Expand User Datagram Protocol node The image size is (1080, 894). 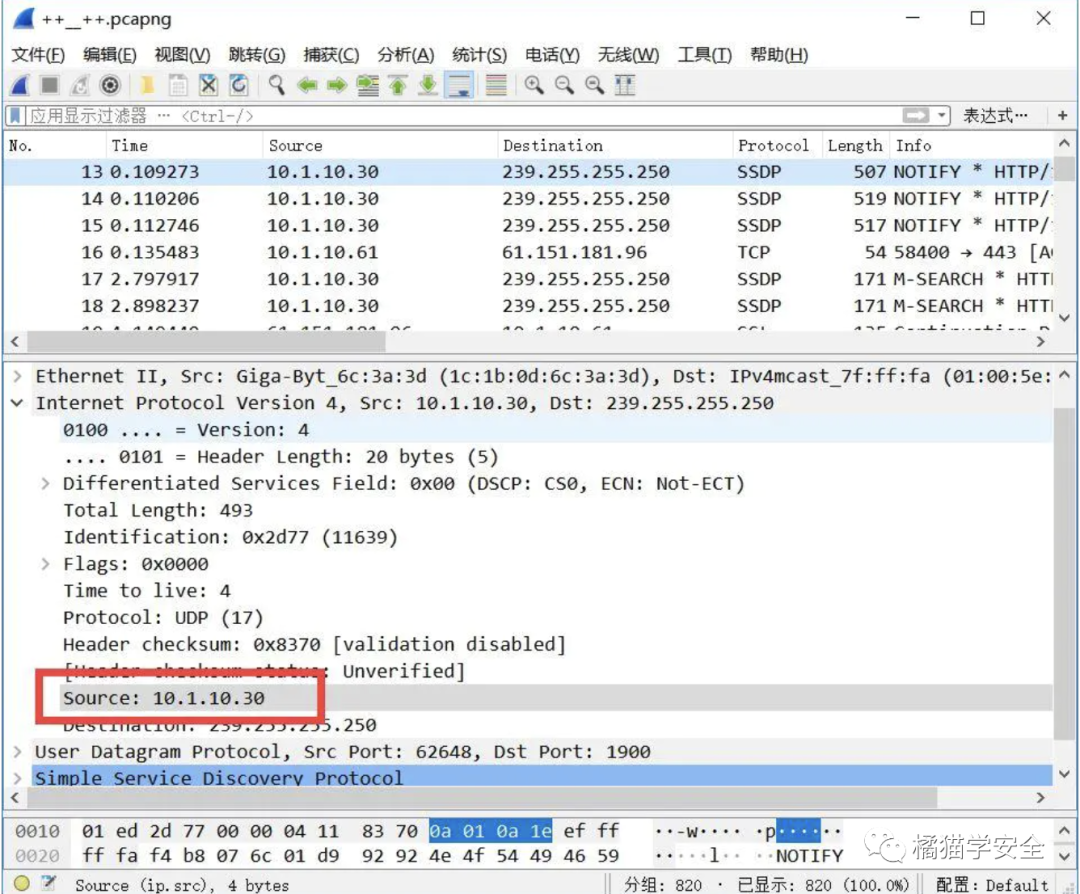click(18, 751)
